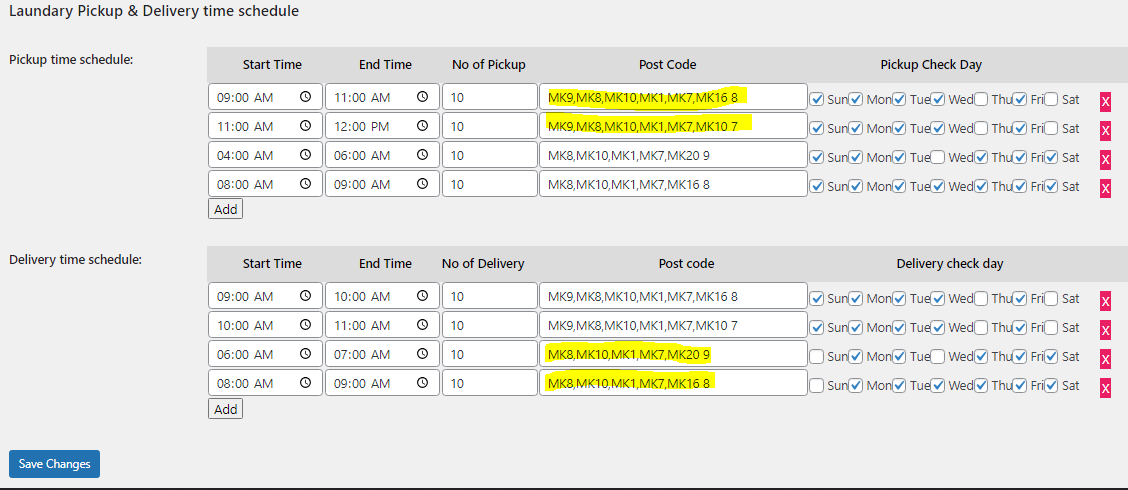
Task: Toggle Wed checkbox in third delivery row
Action: (x=939, y=356)
